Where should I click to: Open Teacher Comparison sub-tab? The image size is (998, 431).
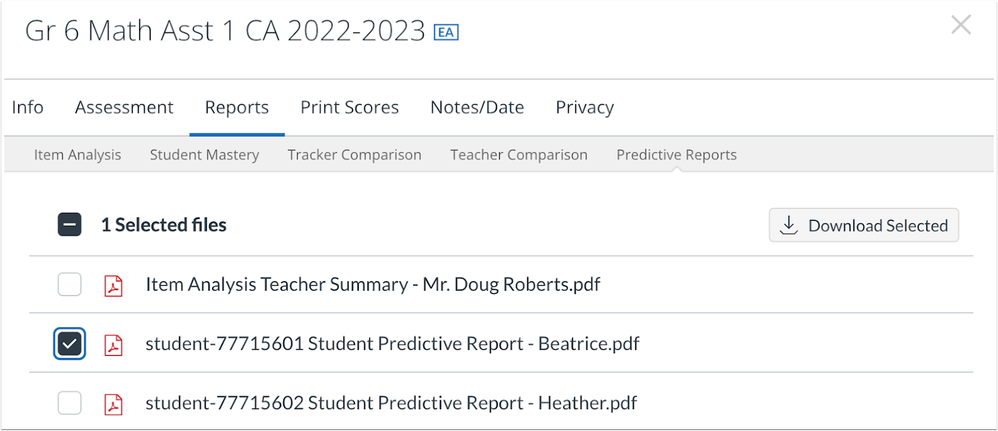(519, 155)
